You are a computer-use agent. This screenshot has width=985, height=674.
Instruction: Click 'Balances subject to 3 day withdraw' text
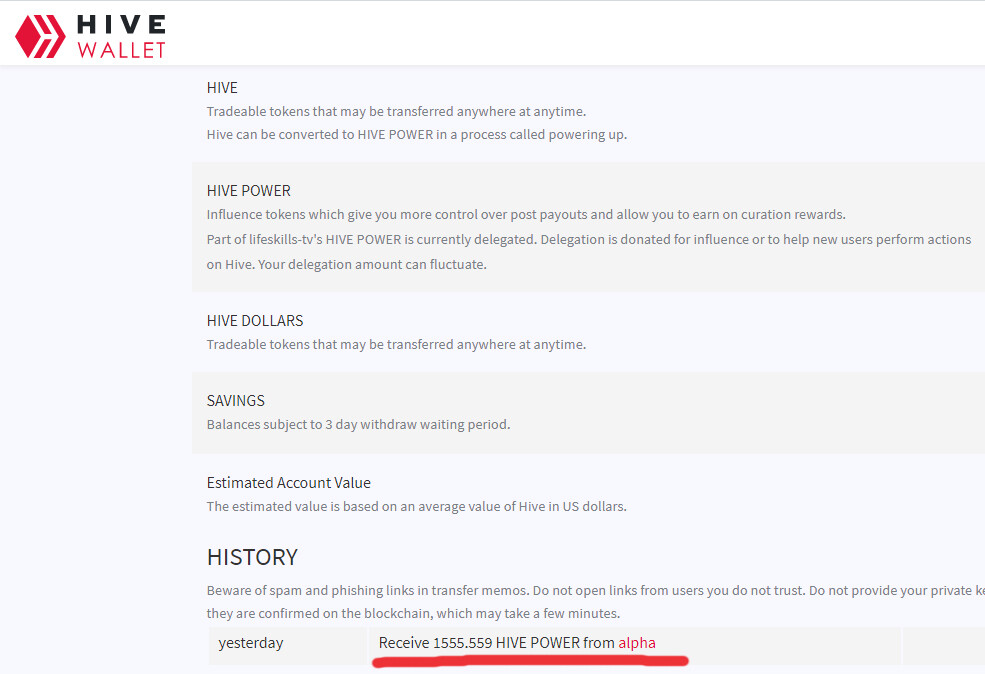358,425
